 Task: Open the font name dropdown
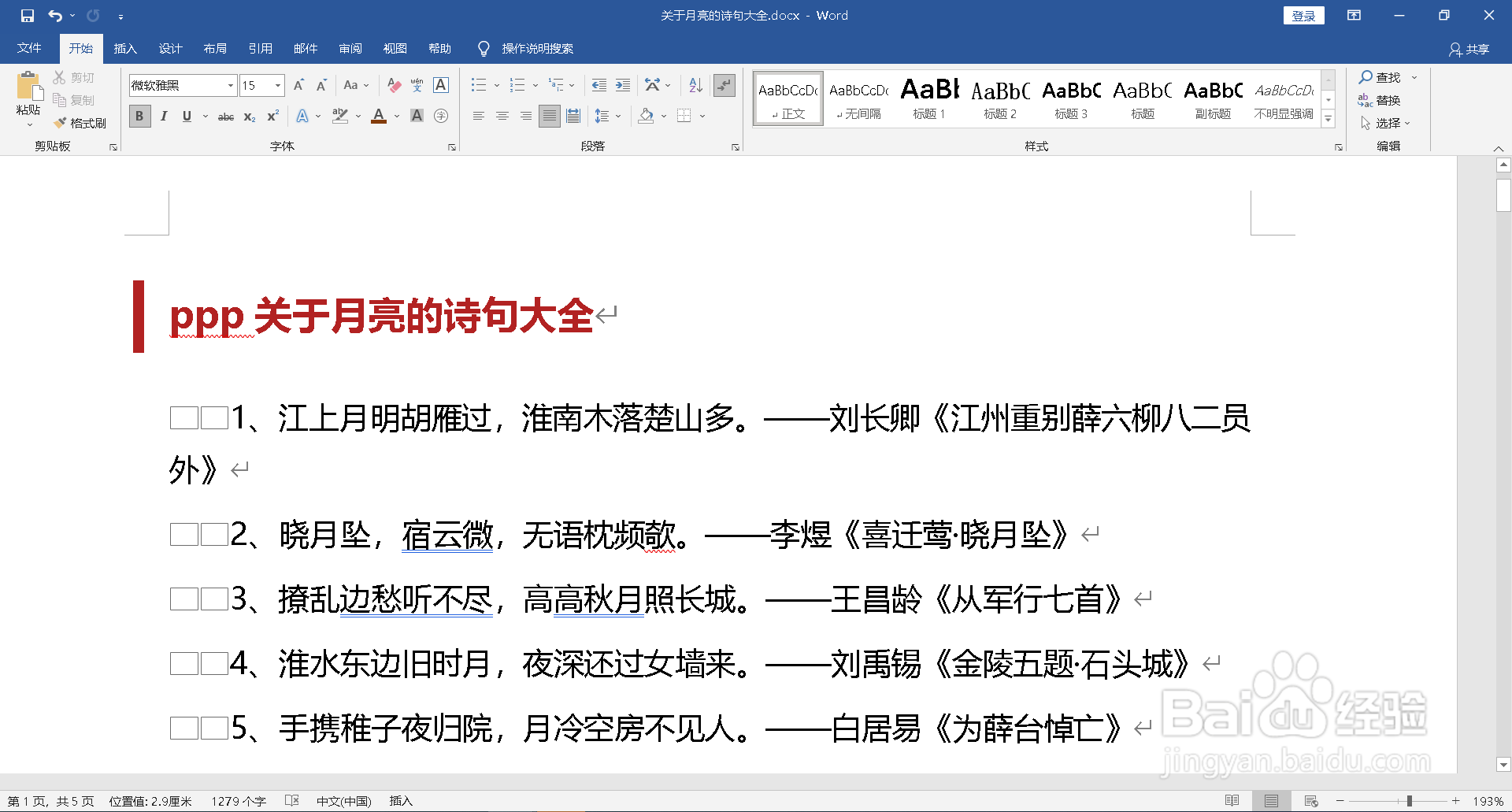tap(229, 85)
